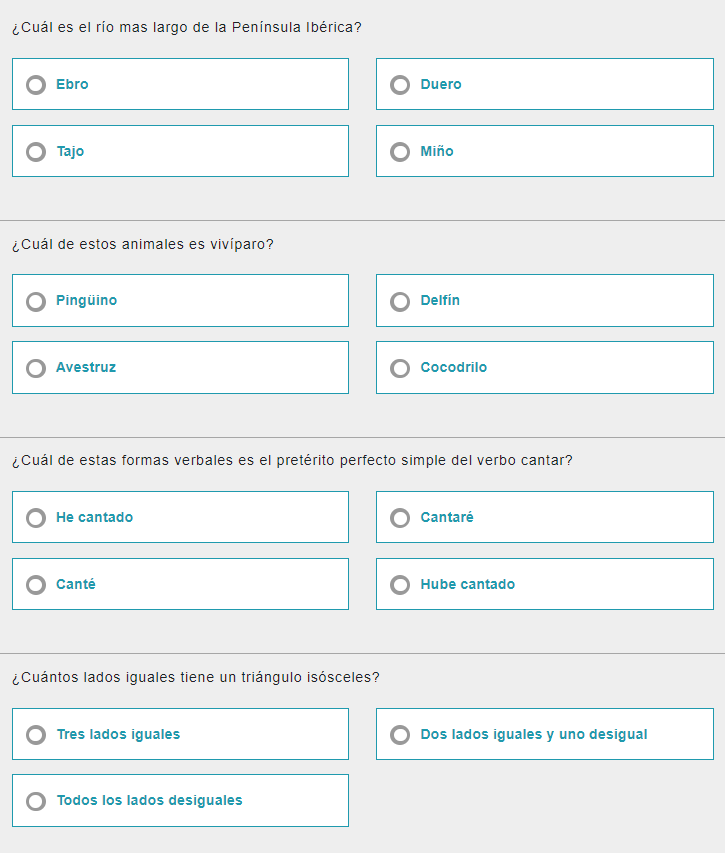Mark the Miño radio button
This screenshot has height=853, width=725.
click(400, 152)
